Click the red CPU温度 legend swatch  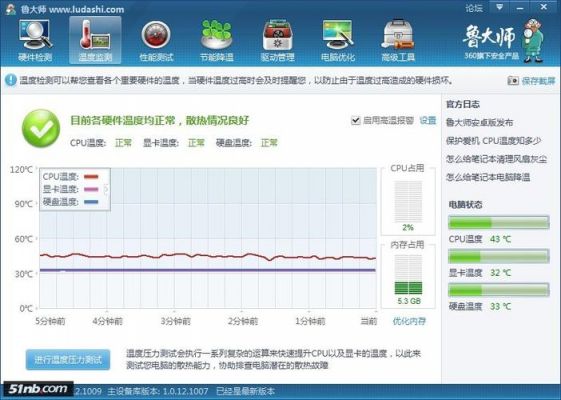click(x=91, y=176)
